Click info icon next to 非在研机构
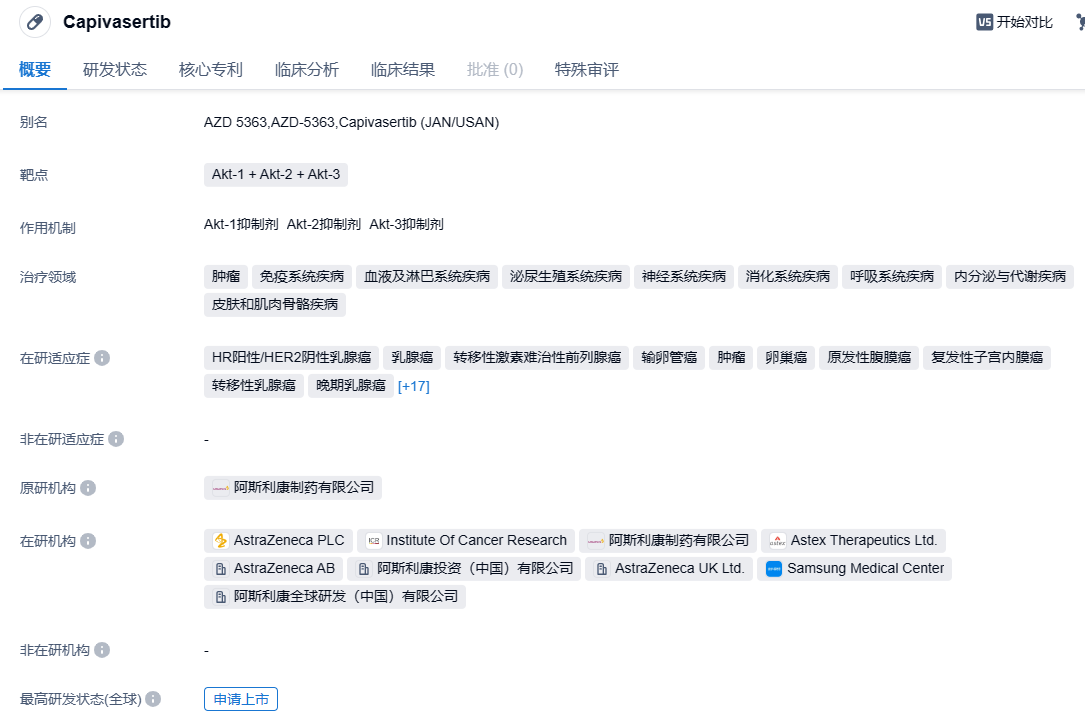Image resolution: width=1085 pixels, height=727 pixels. click(x=102, y=650)
